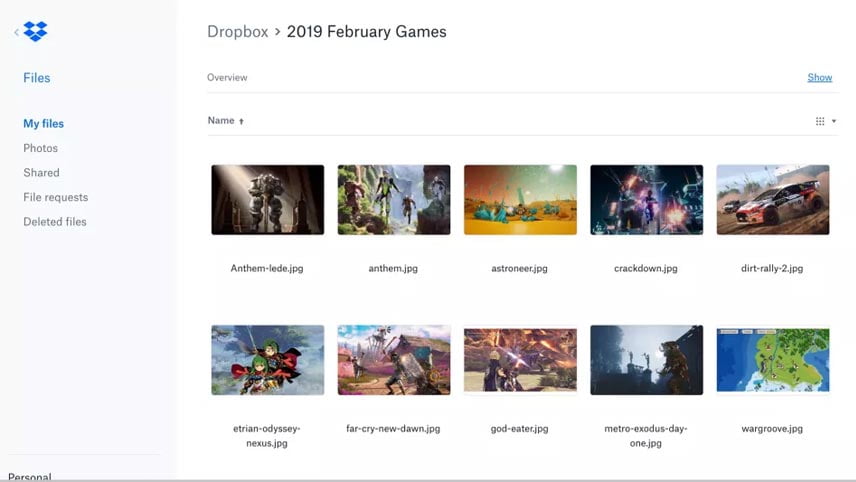856x482 pixels.
Task: Open File requests in the sidebar
Action: pos(55,197)
